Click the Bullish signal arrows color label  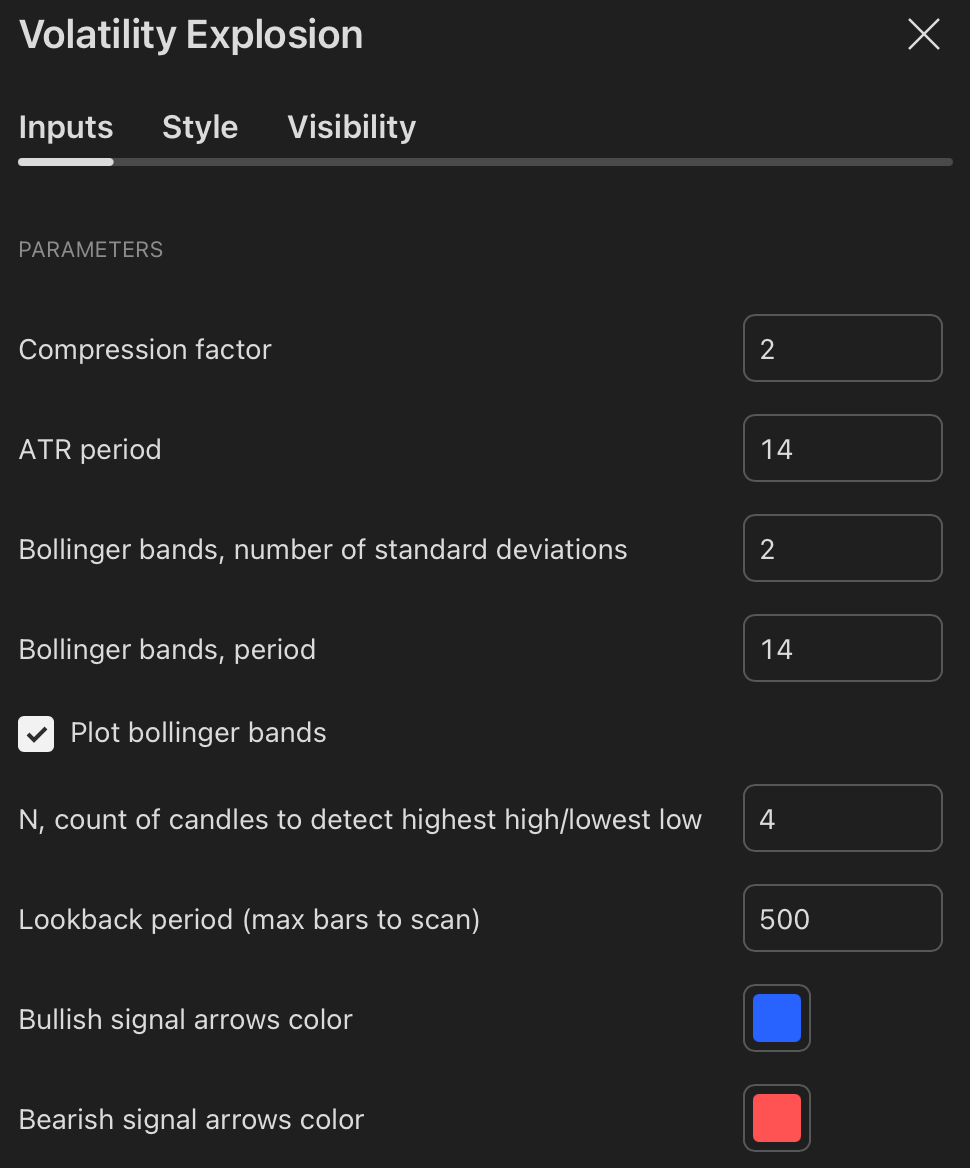[x=186, y=1019]
